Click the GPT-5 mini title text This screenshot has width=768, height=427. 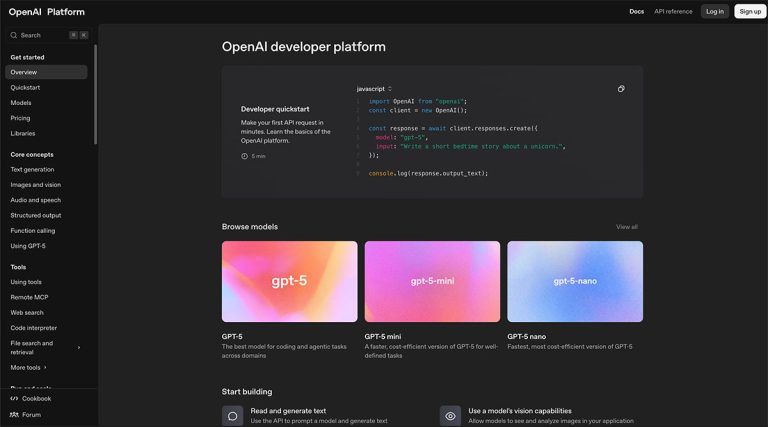pyautogui.click(x=383, y=336)
